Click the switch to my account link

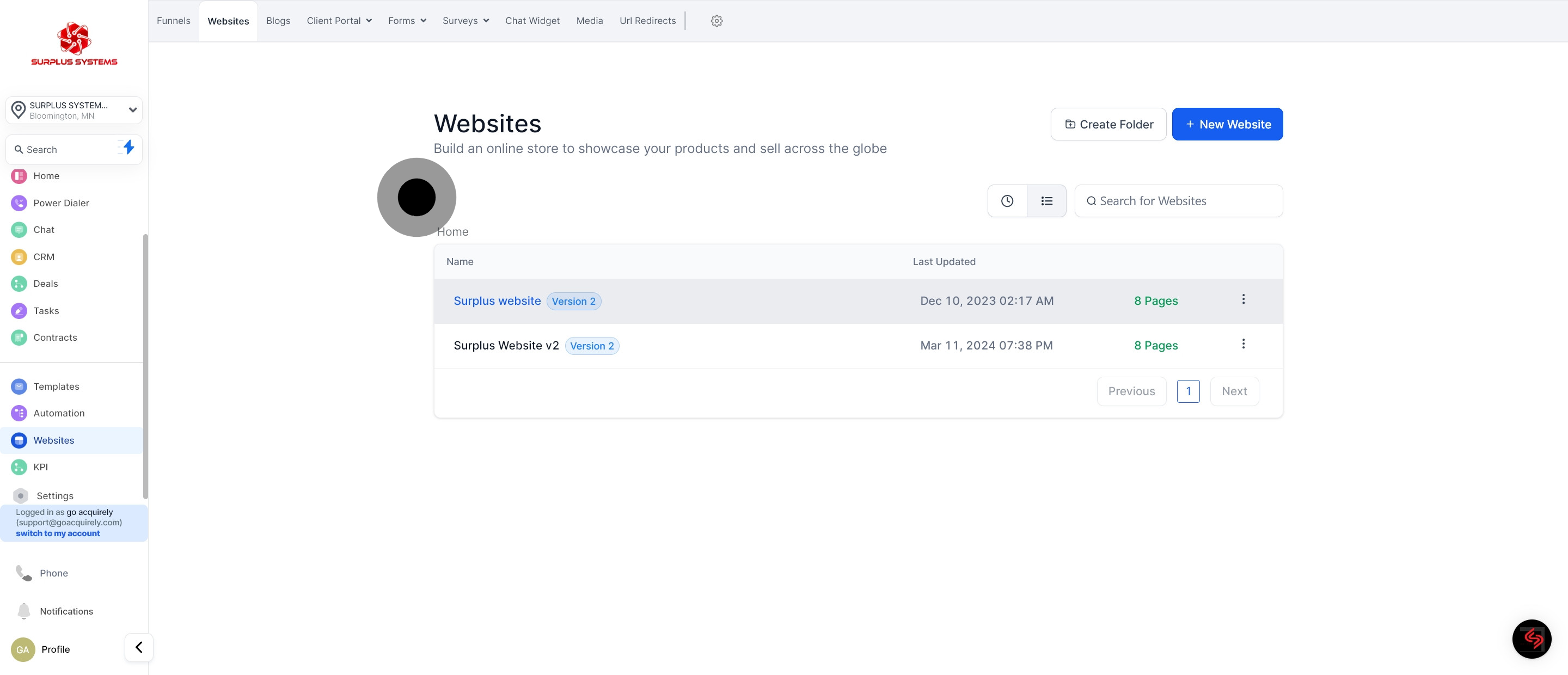[x=58, y=532]
